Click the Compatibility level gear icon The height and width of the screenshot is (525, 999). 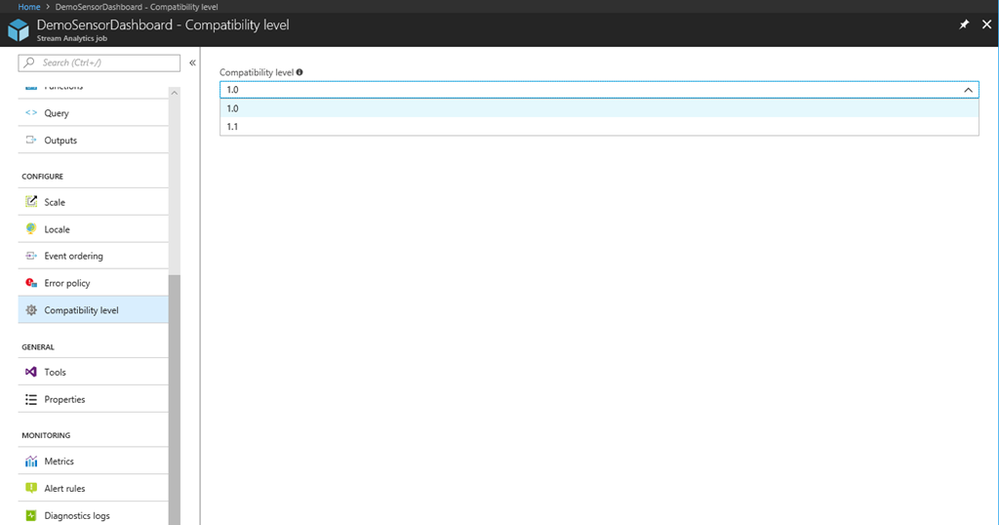(x=31, y=310)
